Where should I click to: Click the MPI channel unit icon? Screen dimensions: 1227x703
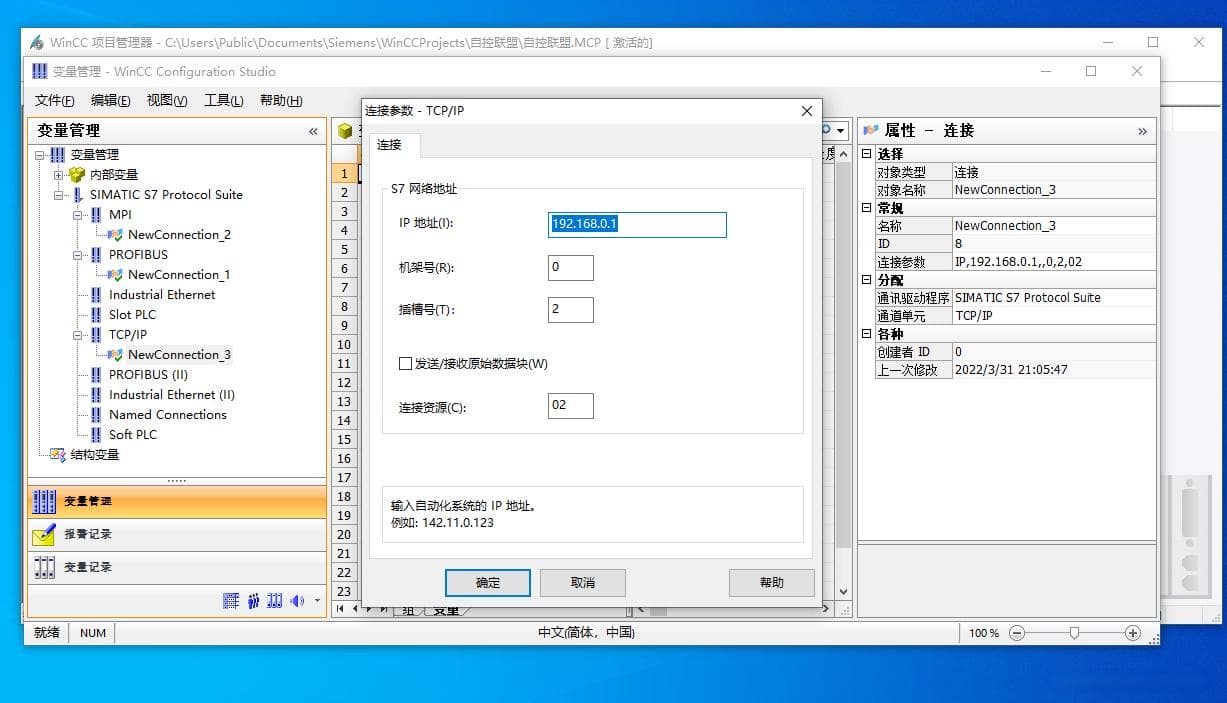pos(96,214)
